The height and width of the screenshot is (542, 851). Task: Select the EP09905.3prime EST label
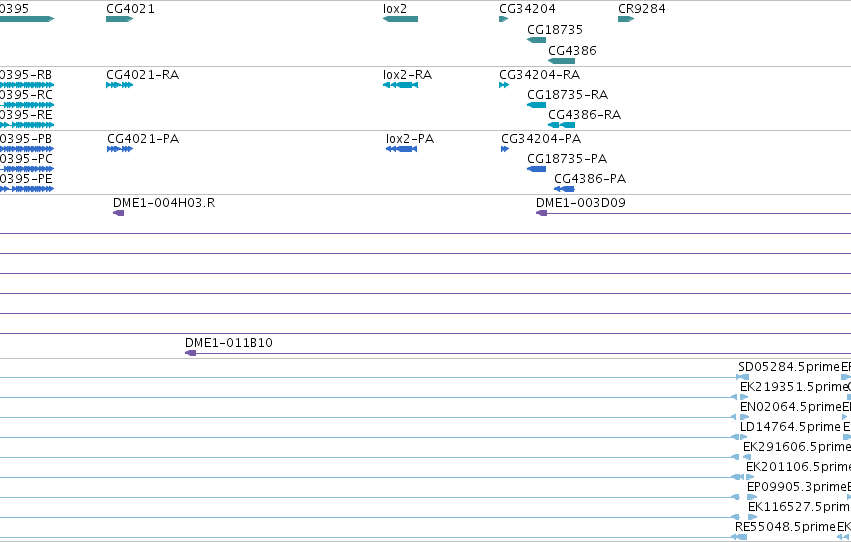[x=797, y=487]
